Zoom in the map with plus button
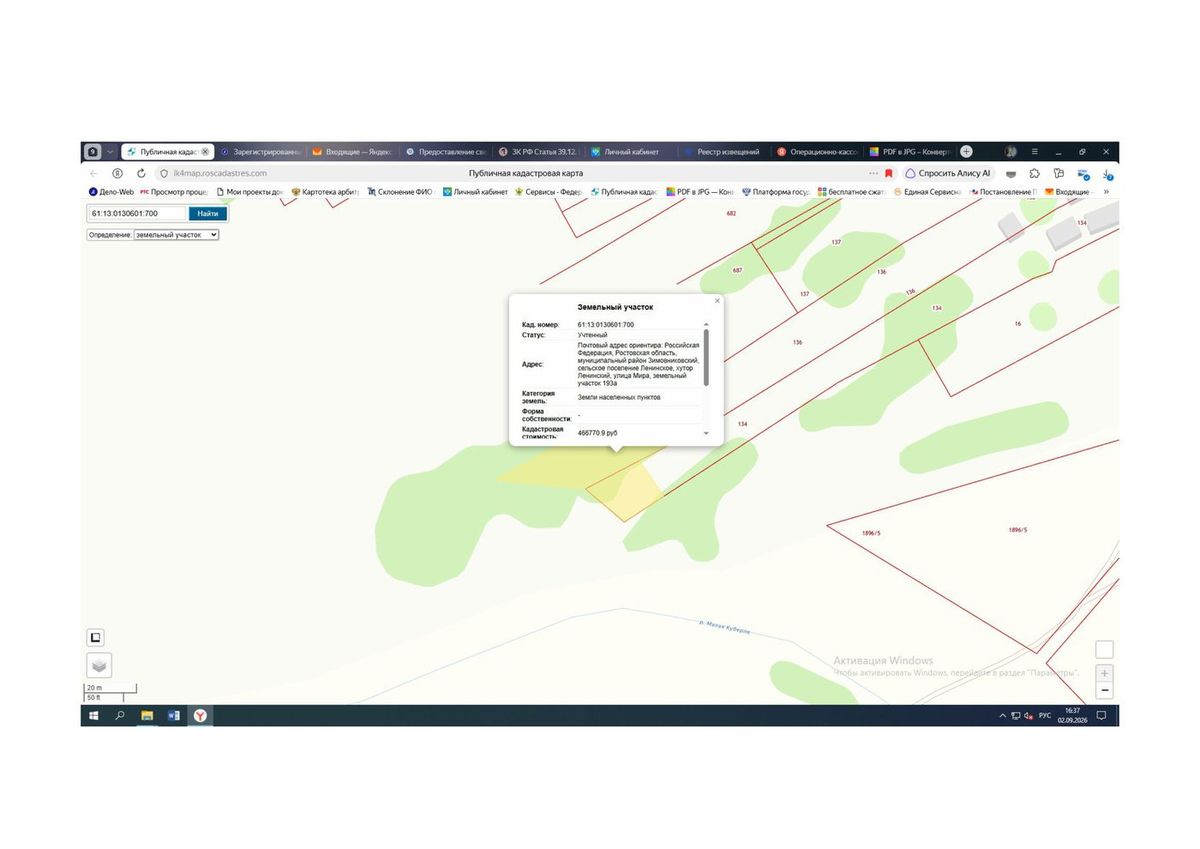 tap(1104, 673)
